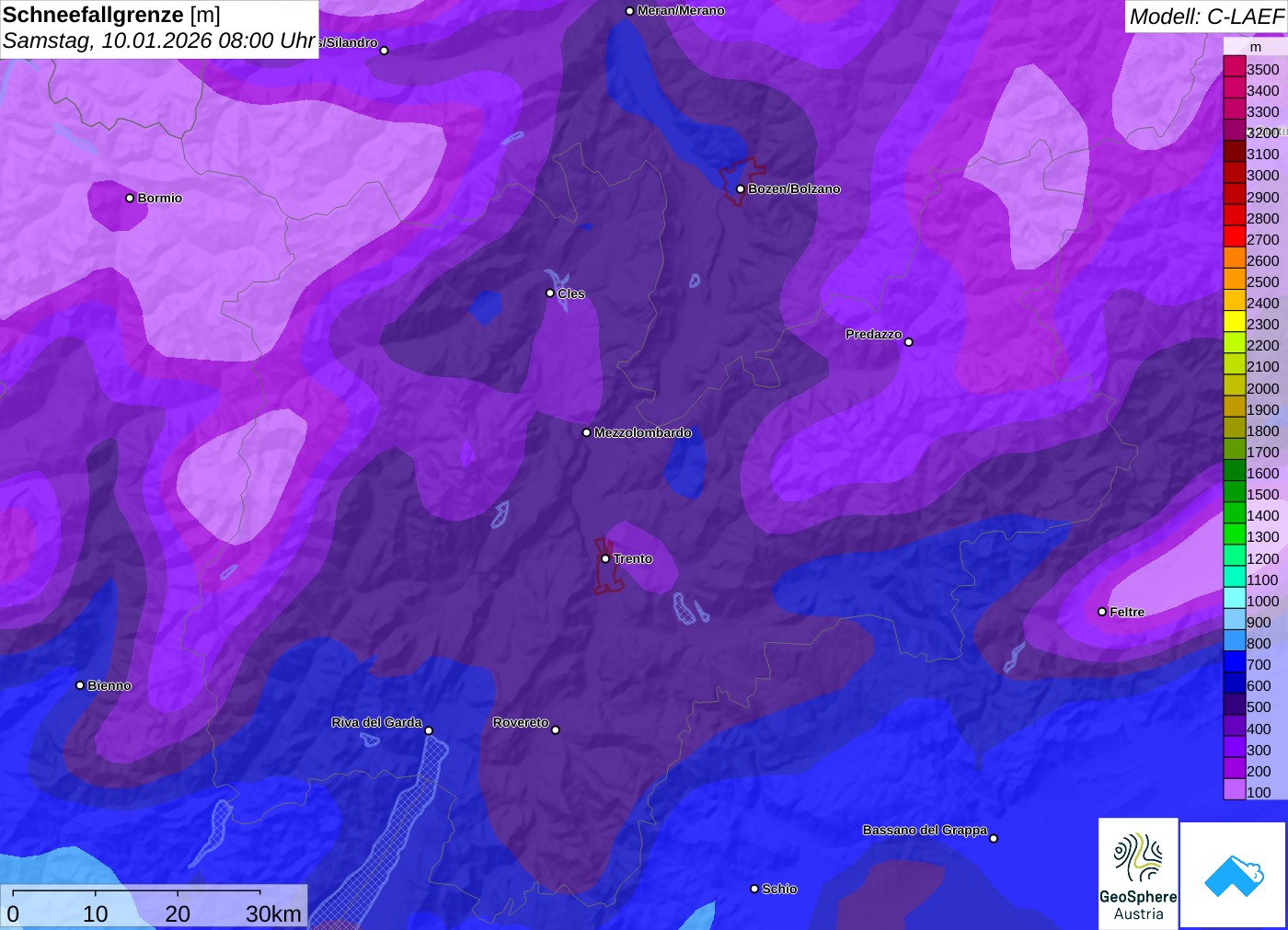Click the Bormio location marker
1288x930 pixels.
(130, 198)
